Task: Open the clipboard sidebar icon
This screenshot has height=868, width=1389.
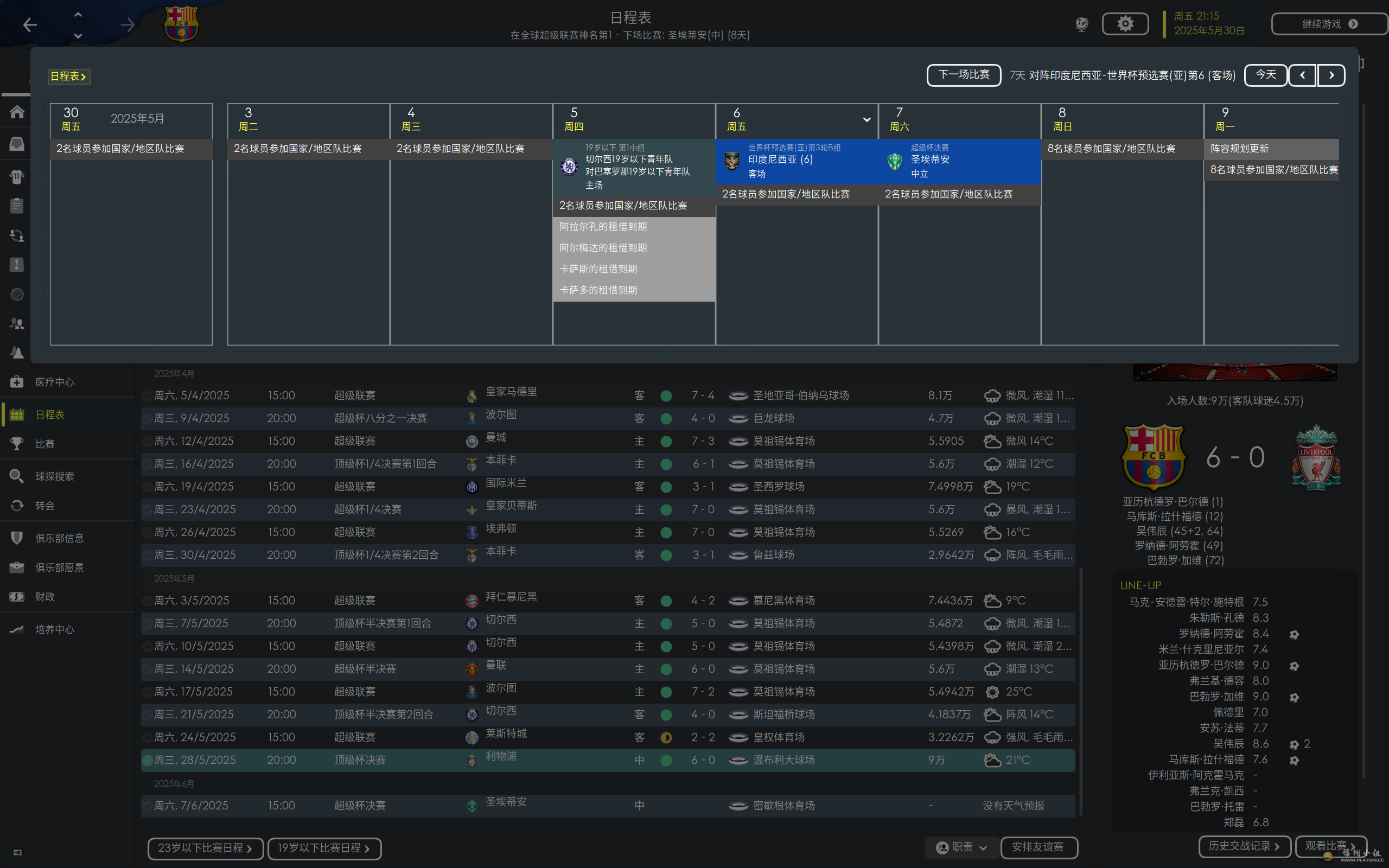Action: (17, 206)
